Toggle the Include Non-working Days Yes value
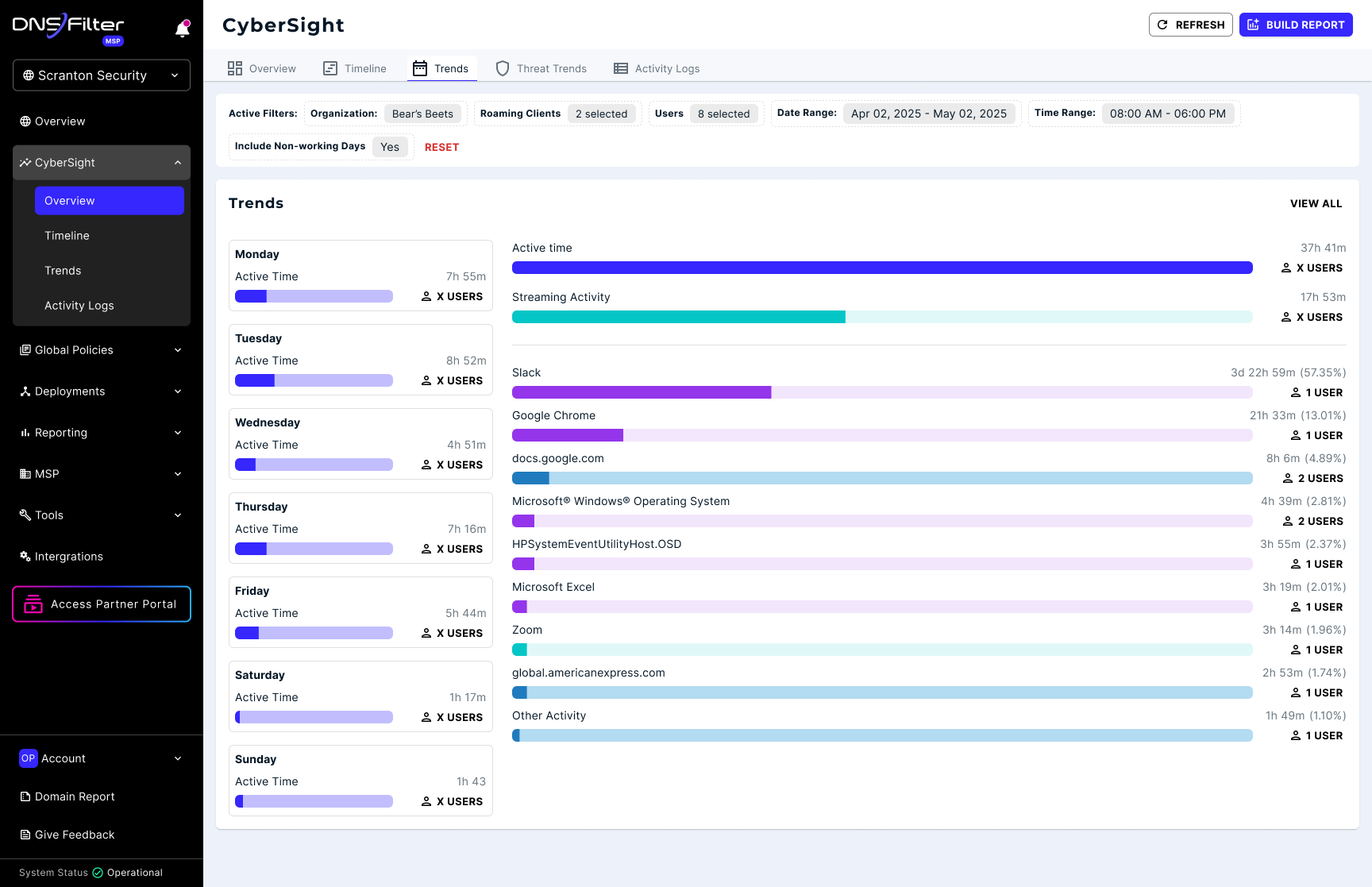This screenshot has height=887, width=1372. pyautogui.click(x=390, y=147)
